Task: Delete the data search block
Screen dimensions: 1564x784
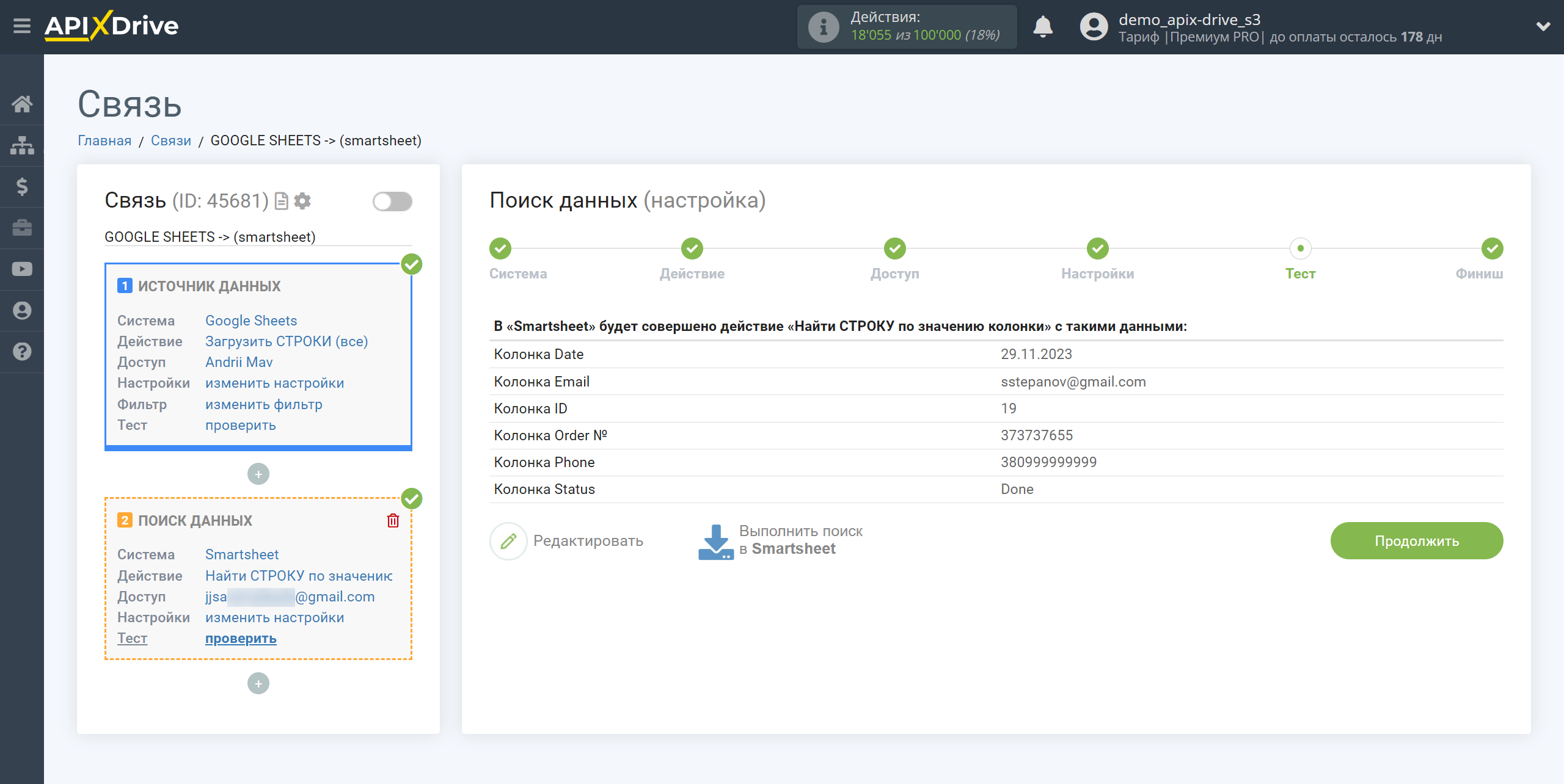Action: tap(393, 520)
